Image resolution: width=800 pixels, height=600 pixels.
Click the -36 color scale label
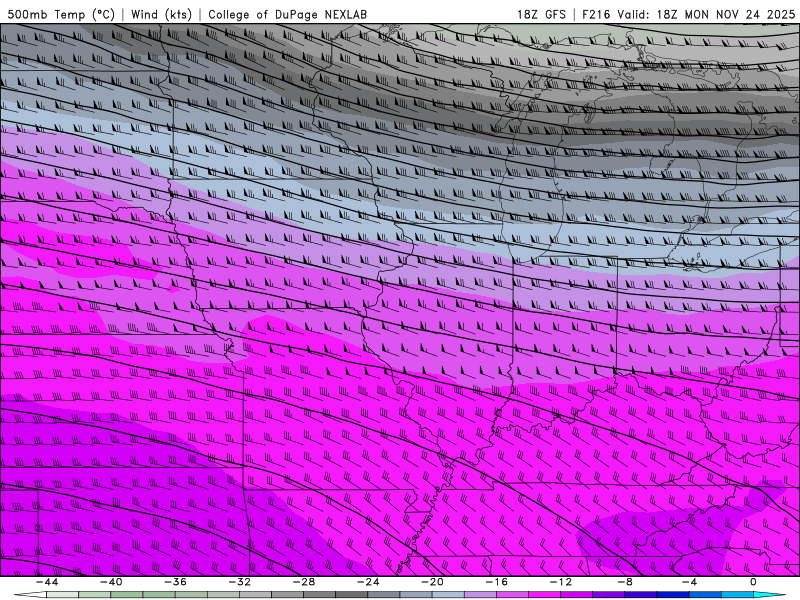176,582
